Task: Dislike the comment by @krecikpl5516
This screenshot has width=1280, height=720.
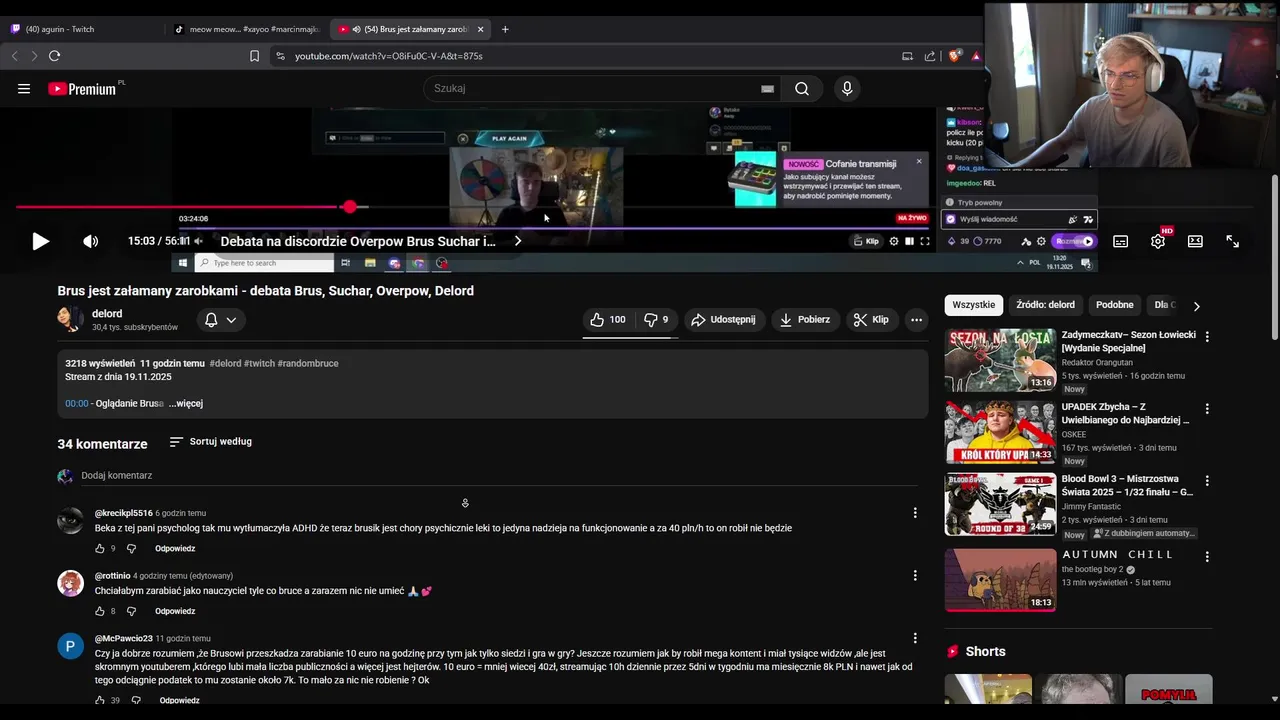Action: click(x=131, y=549)
